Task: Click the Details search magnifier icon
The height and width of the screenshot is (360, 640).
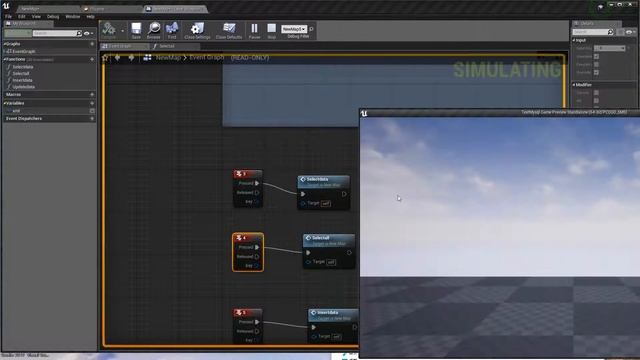Action: [611, 32]
